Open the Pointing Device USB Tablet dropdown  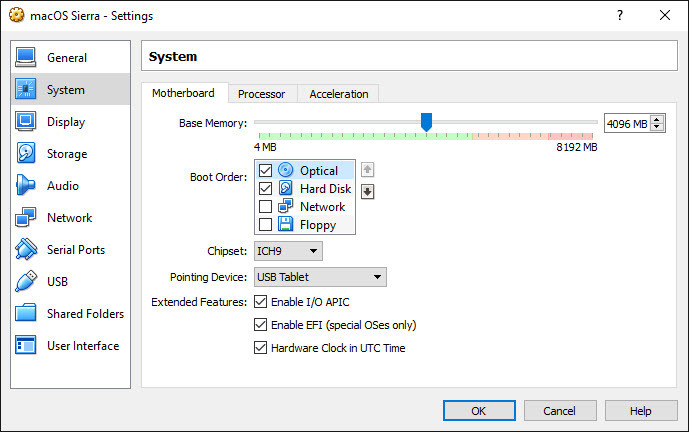(x=320, y=277)
